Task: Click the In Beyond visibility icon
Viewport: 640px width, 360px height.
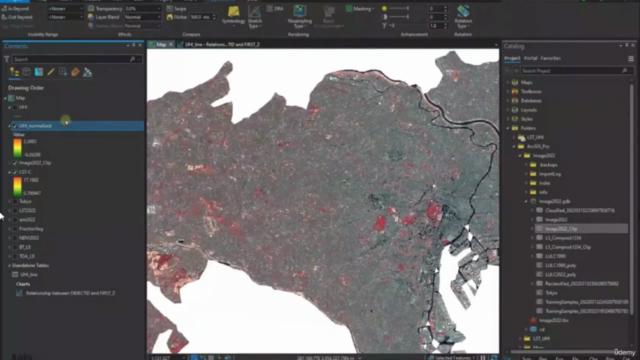Action: (4, 9)
